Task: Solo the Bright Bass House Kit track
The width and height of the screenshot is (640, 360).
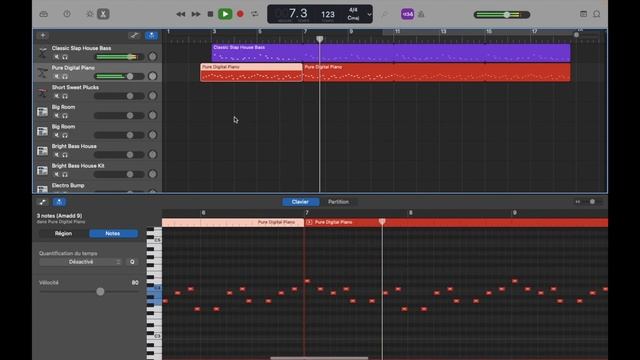Action: pyautogui.click(x=65, y=174)
